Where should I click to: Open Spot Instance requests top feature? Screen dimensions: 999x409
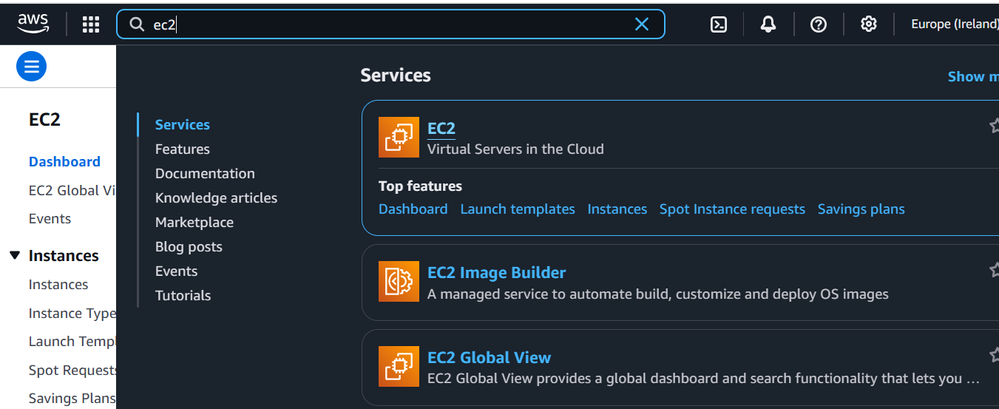[x=732, y=209]
